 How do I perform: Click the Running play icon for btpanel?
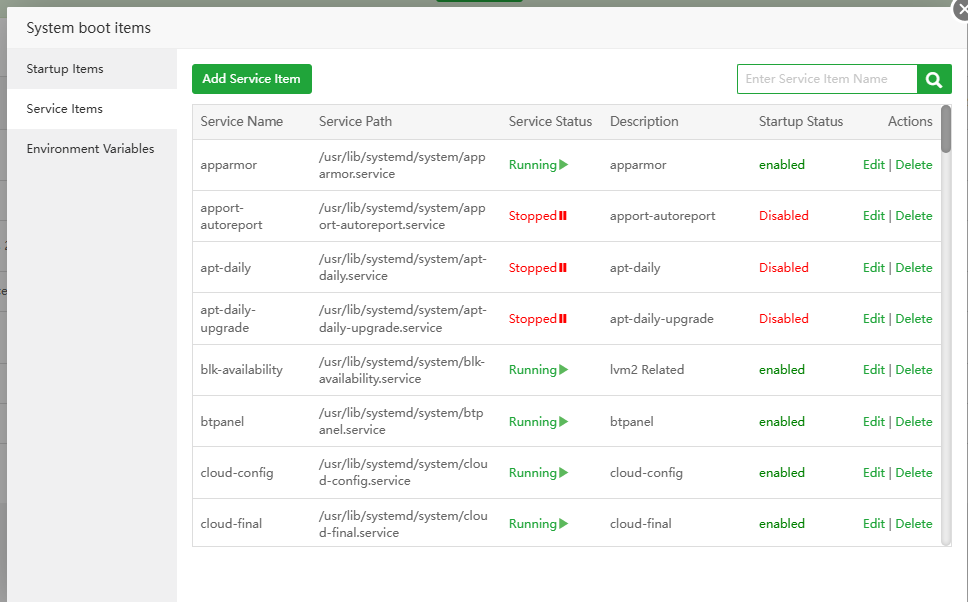564,422
